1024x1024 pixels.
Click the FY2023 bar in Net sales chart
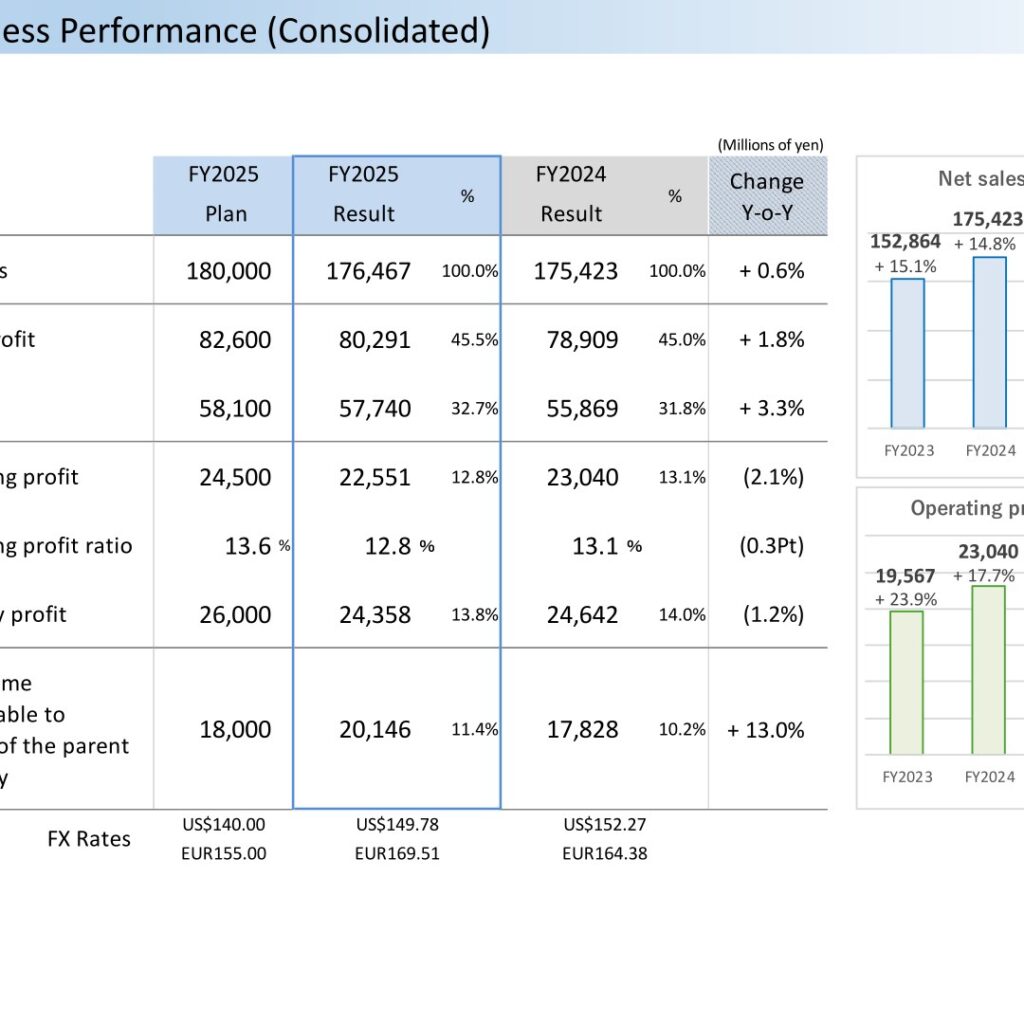[908, 353]
